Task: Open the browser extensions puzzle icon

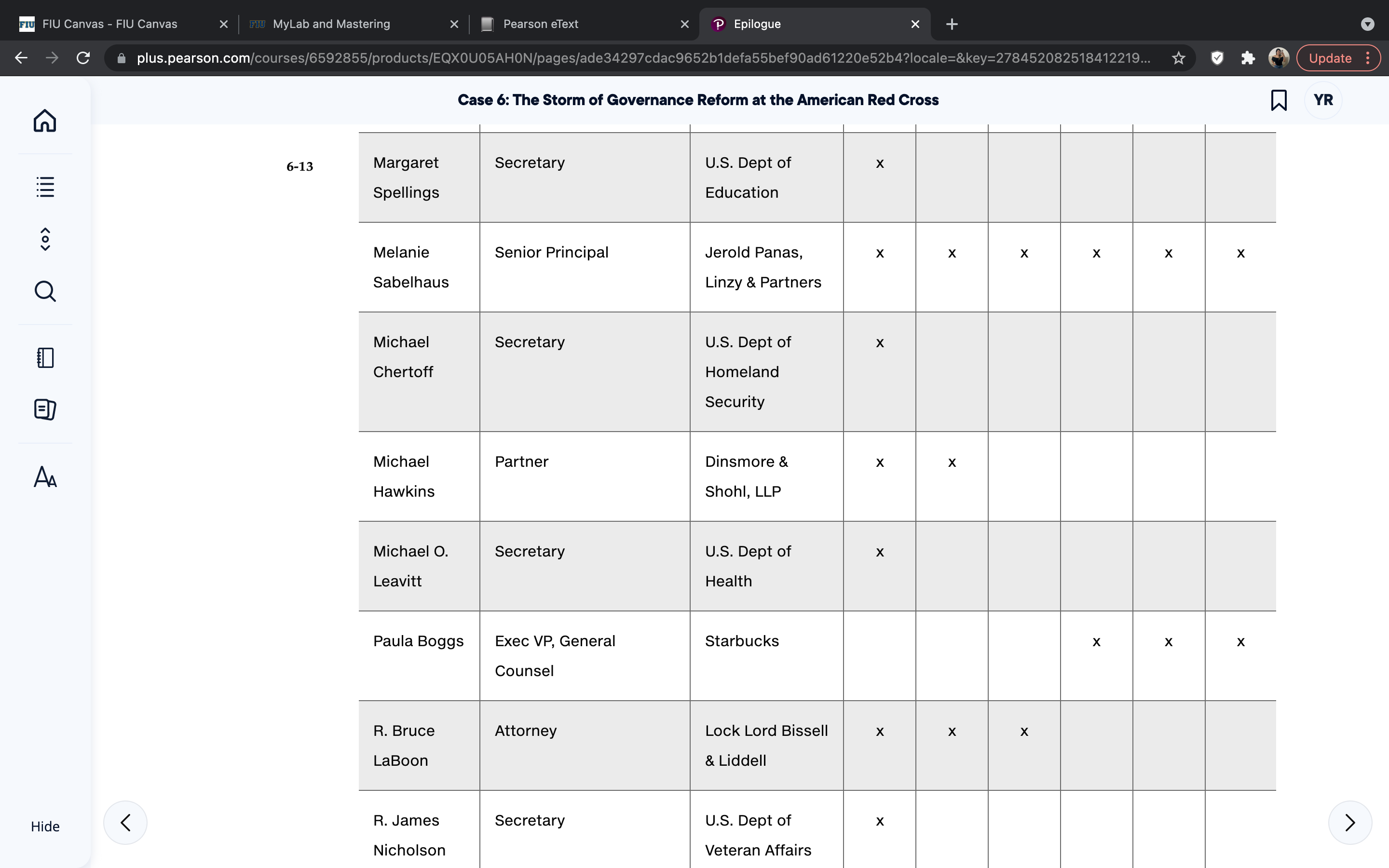Action: pyautogui.click(x=1247, y=58)
